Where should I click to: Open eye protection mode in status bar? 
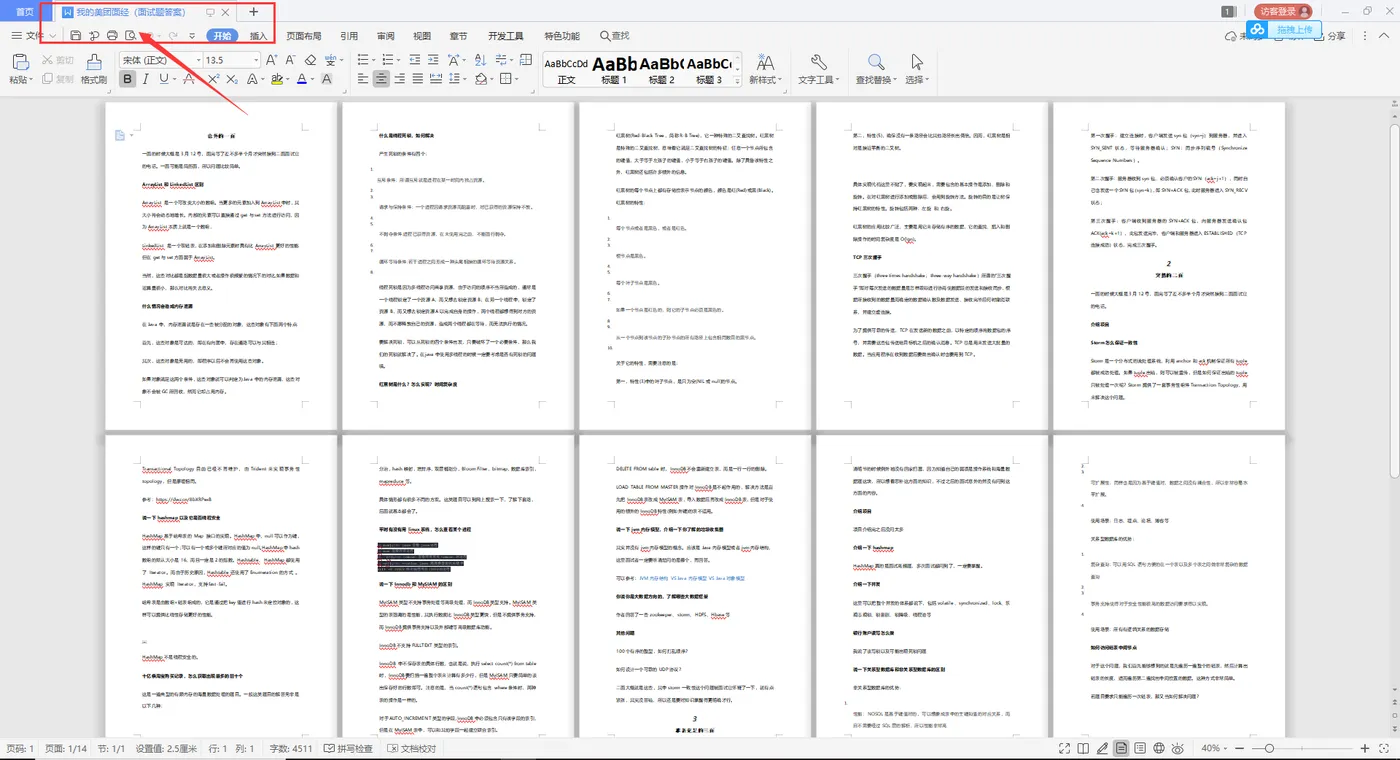[x=1179, y=748]
